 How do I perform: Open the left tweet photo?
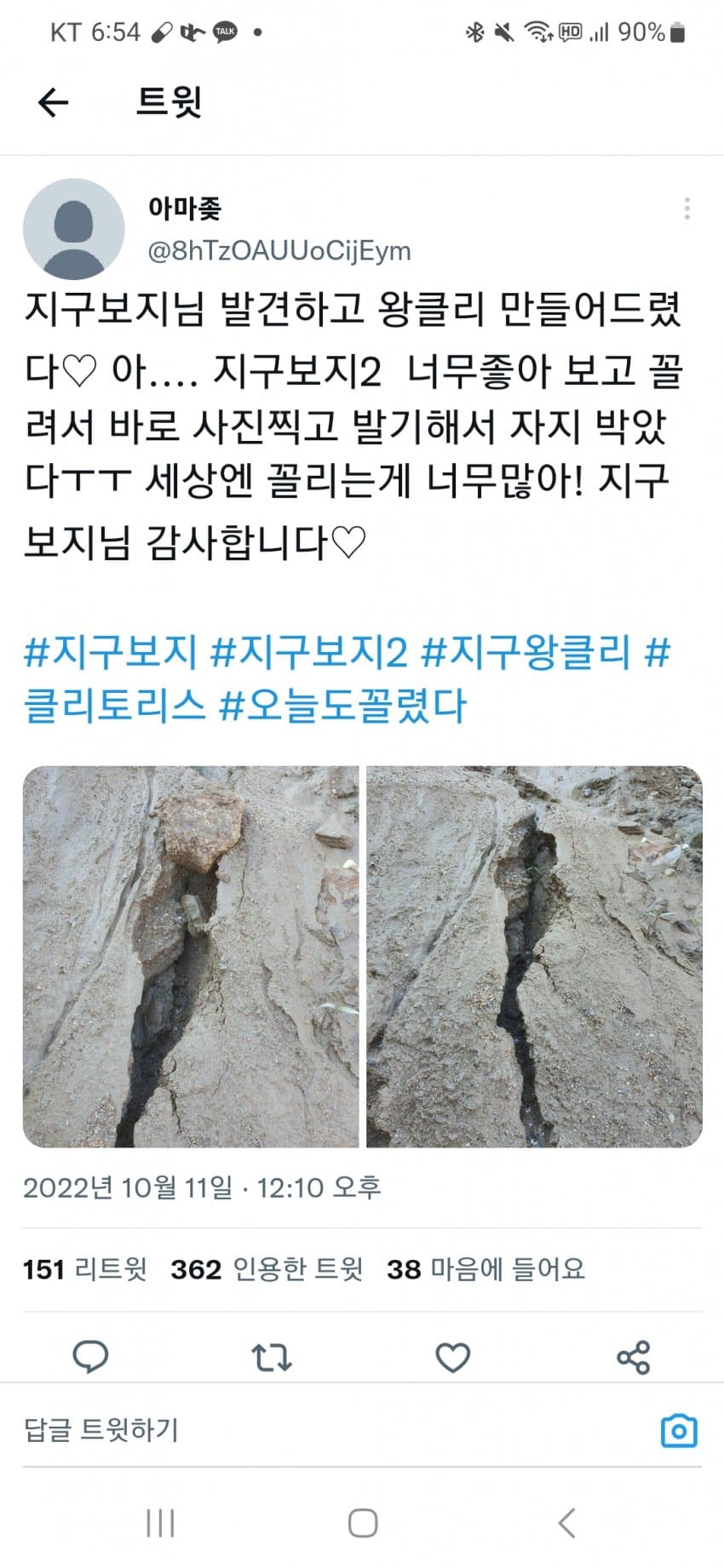[x=191, y=957]
